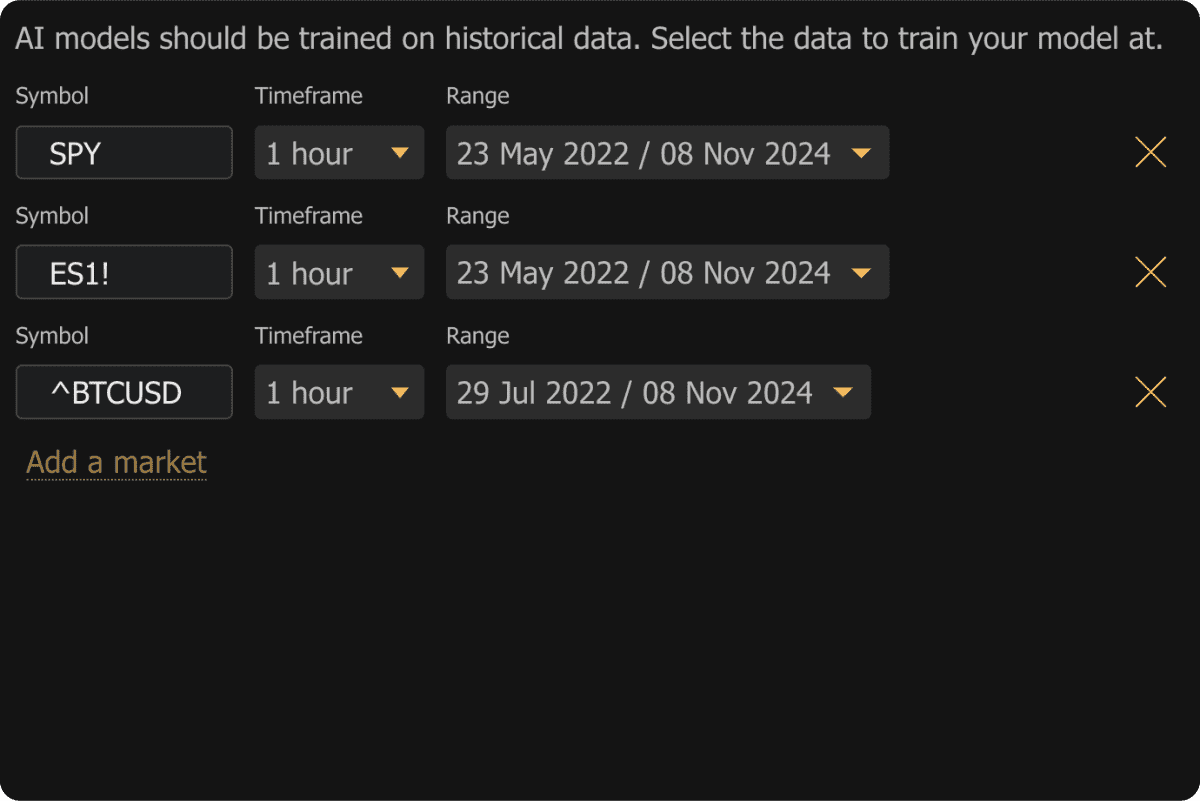
Task: Click the arrow icon beside ES1!'s date range
Action: (860, 272)
